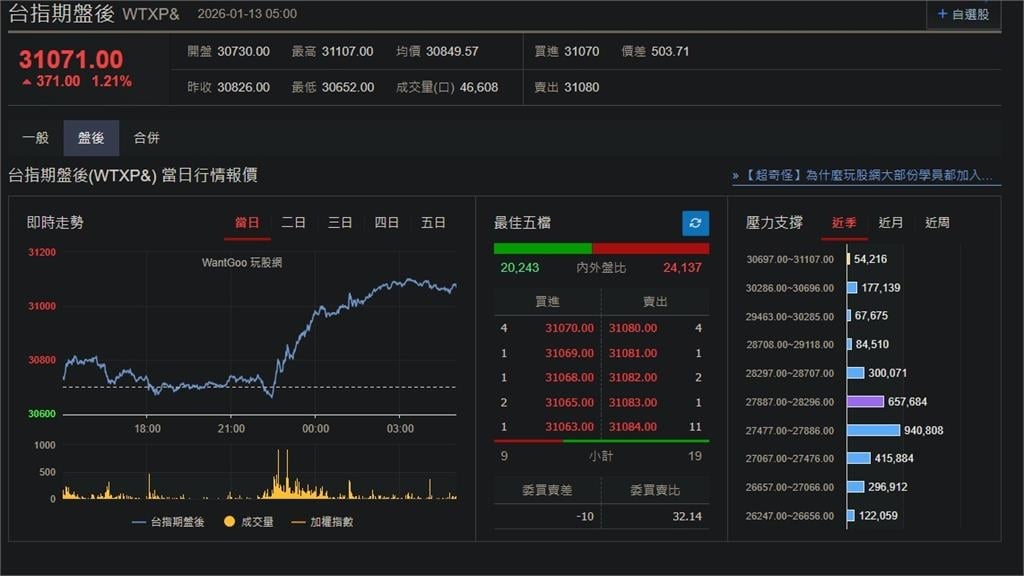Select the 盤後 tab
1024x576 pixels.
92,138
